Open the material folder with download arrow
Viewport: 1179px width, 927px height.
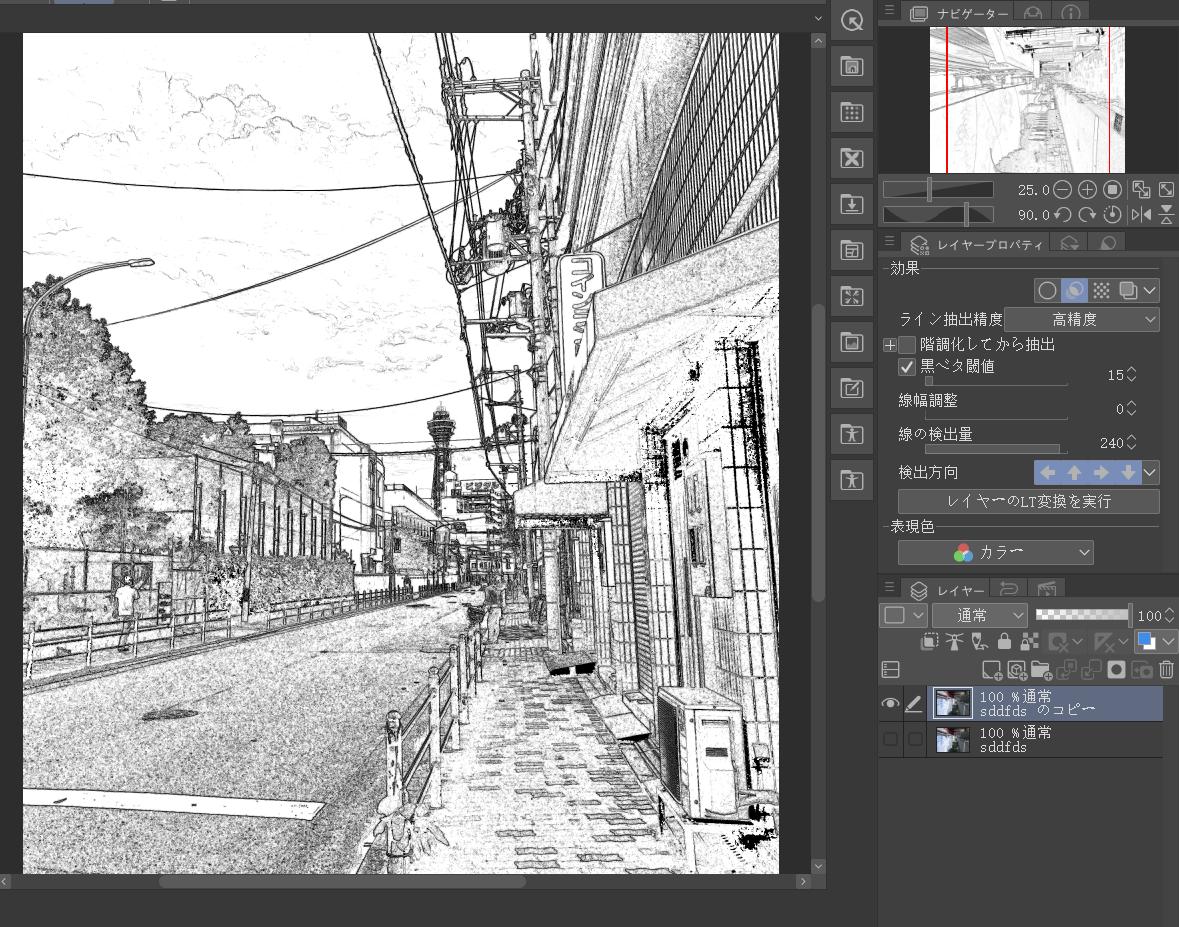tap(851, 204)
